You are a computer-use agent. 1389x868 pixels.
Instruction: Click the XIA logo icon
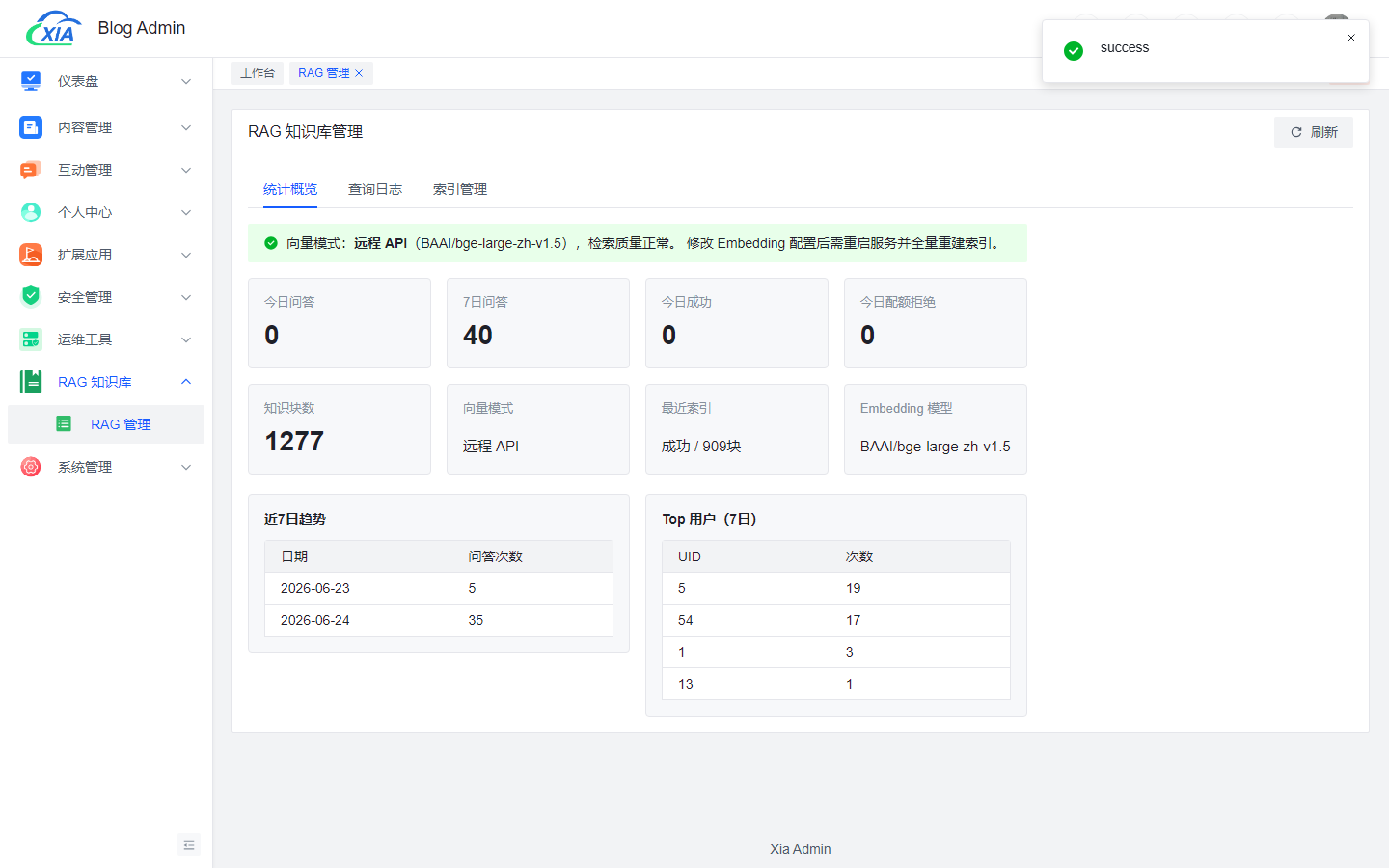(x=53, y=29)
